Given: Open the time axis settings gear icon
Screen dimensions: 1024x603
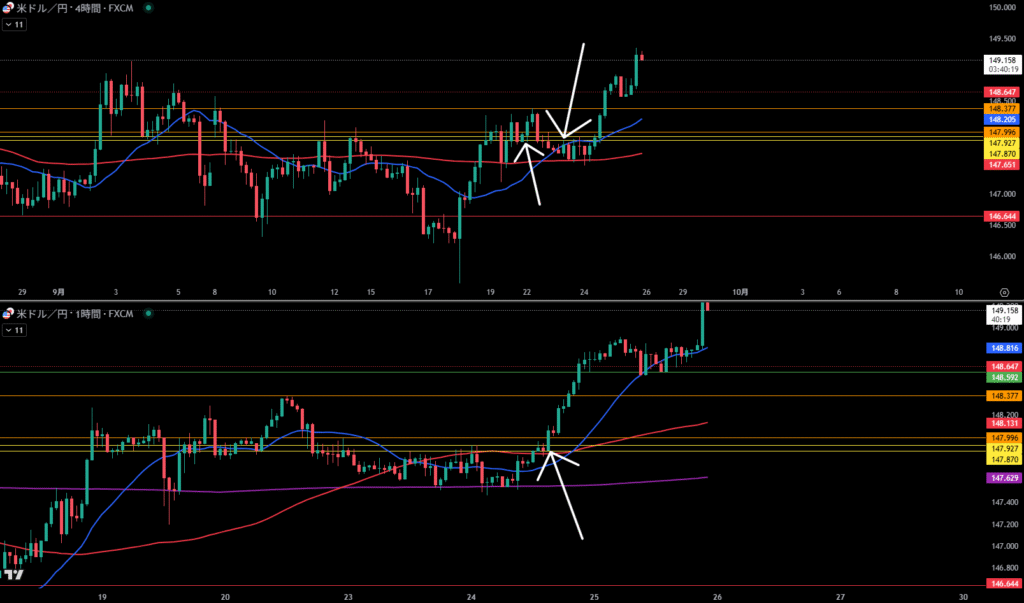Looking at the screenshot, I should 1002,292.
